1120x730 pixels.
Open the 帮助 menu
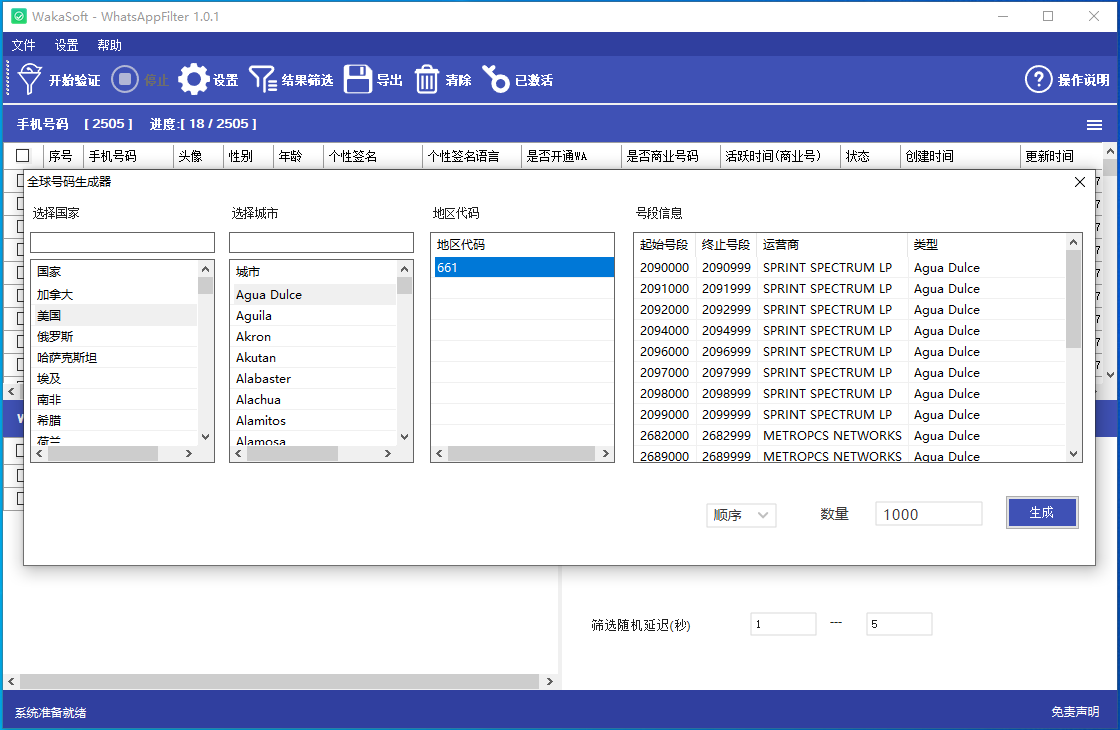pyautogui.click(x=110, y=45)
